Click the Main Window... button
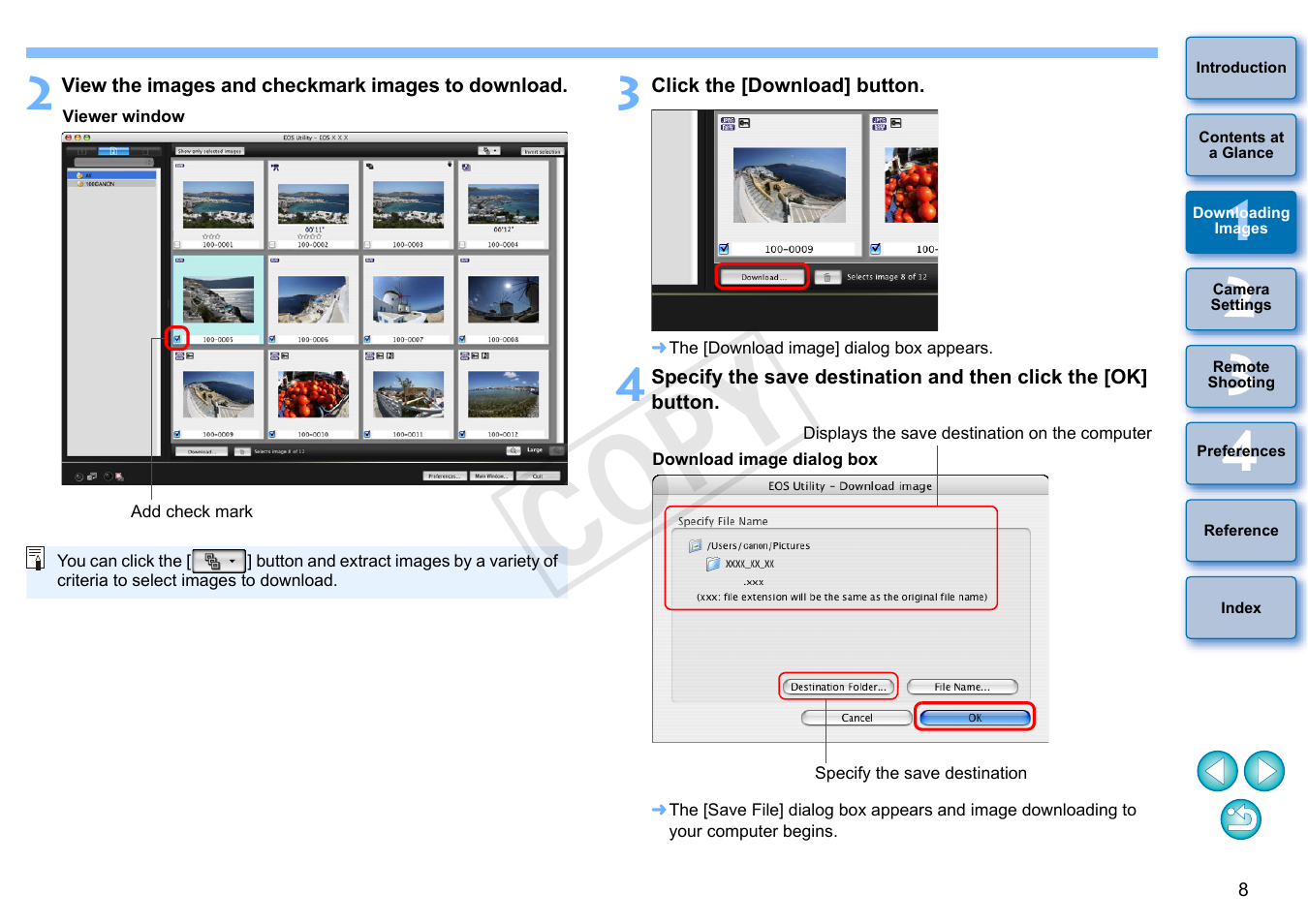The height and width of the screenshot is (924, 1308). [x=492, y=476]
